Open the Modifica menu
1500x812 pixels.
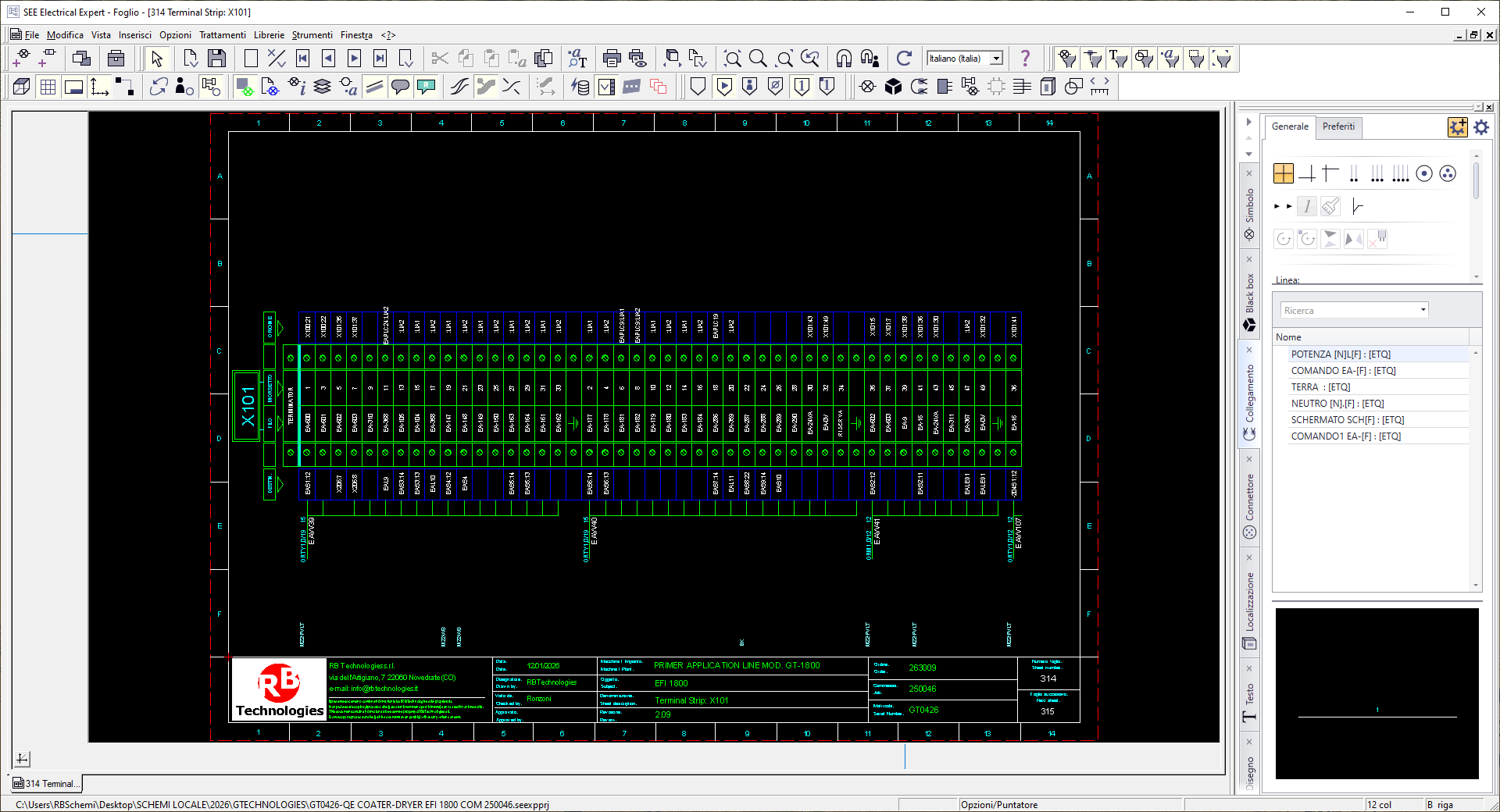click(65, 35)
